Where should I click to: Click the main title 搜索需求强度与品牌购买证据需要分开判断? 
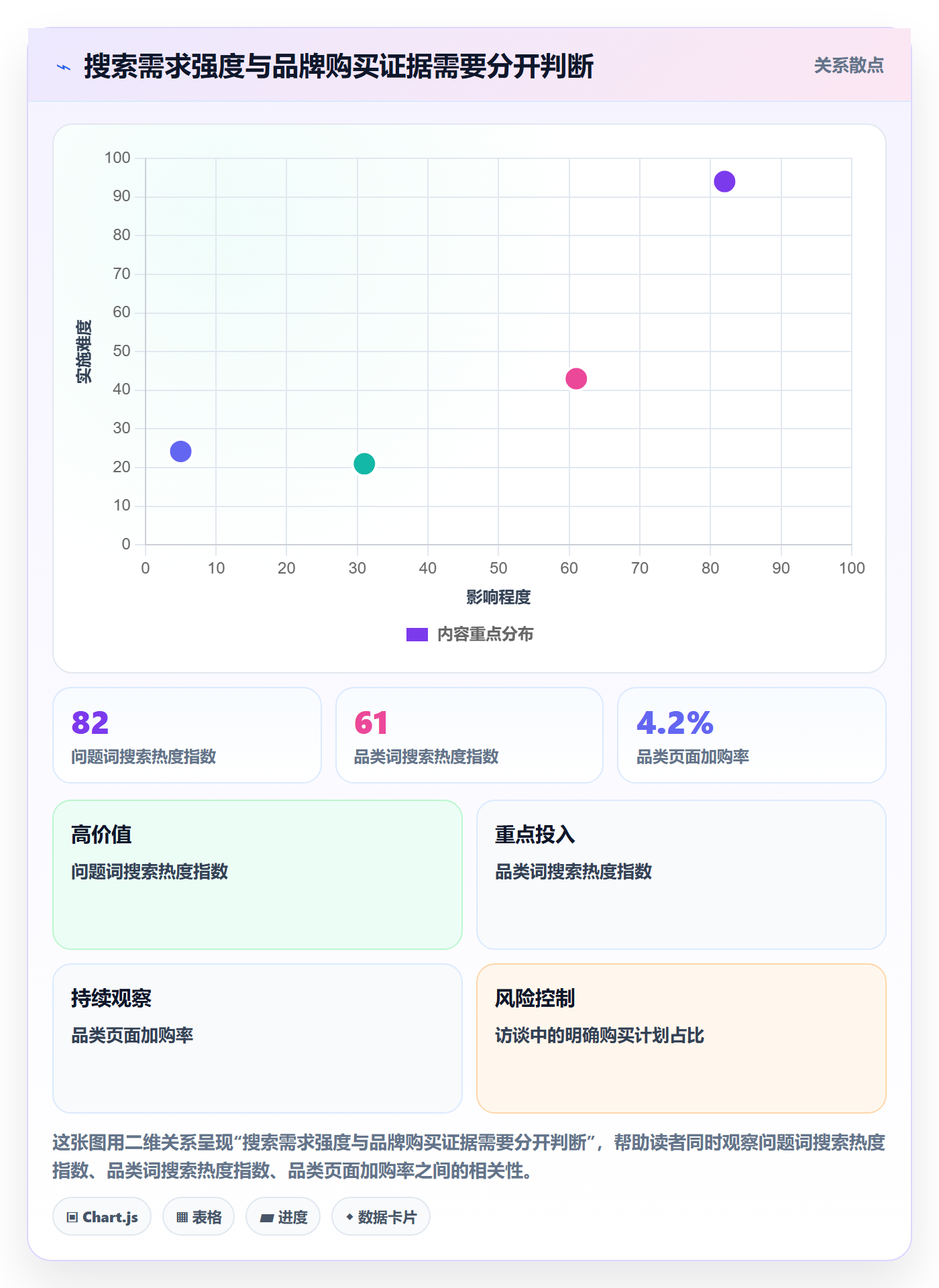339,66
